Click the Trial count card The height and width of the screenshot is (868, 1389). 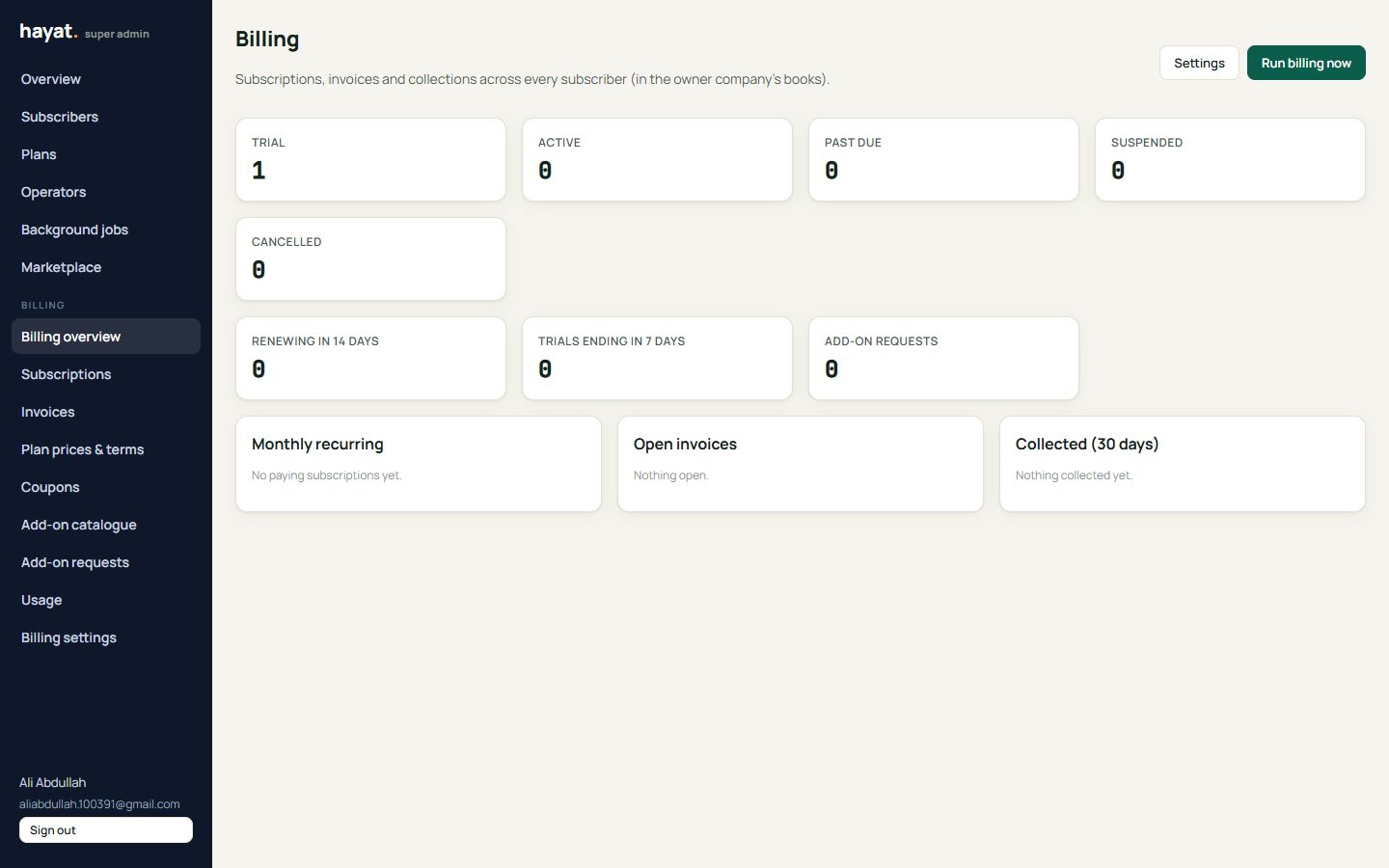(x=370, y=160)
